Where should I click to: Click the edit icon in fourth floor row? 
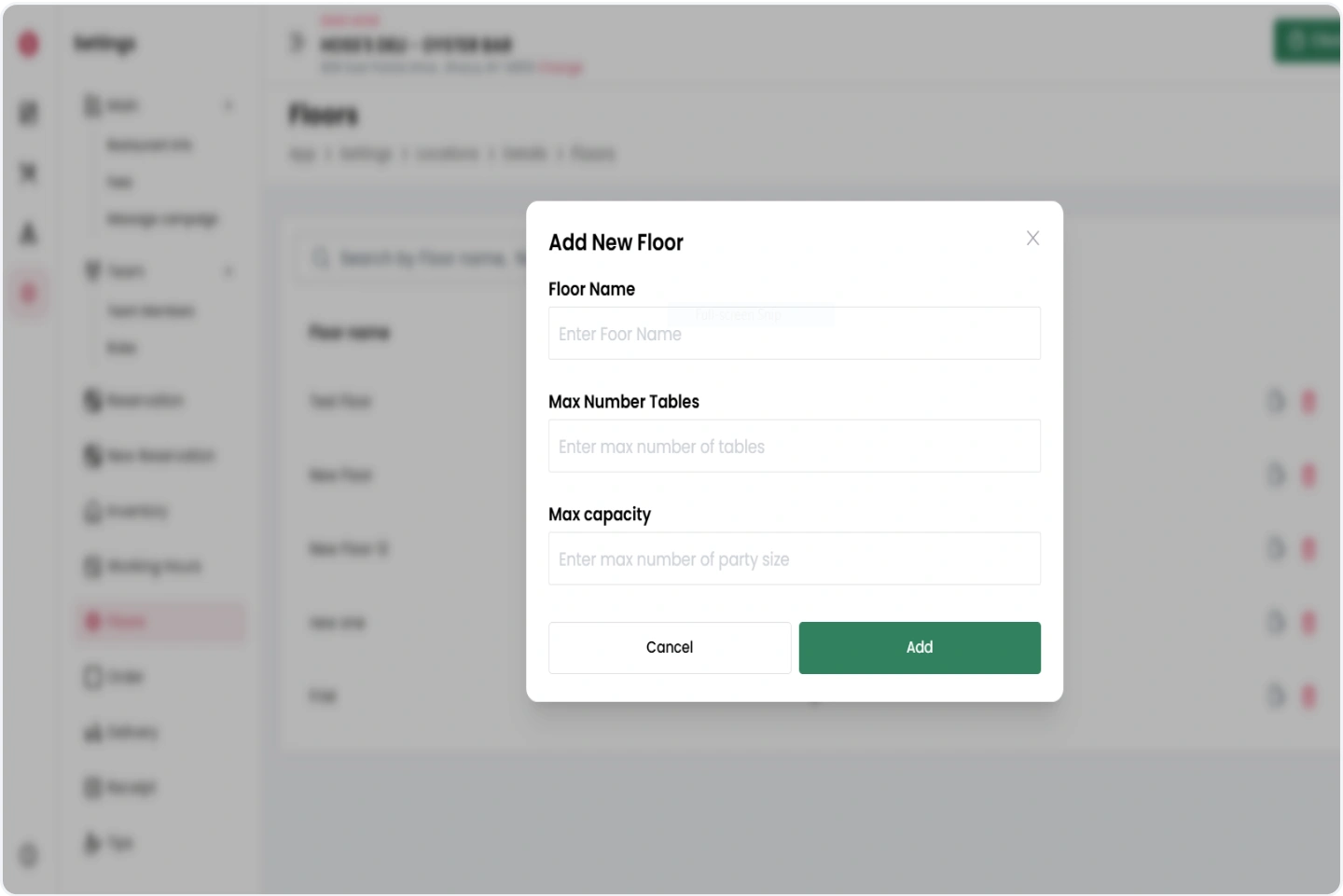pyautogui.click(x=1276, y=623)
